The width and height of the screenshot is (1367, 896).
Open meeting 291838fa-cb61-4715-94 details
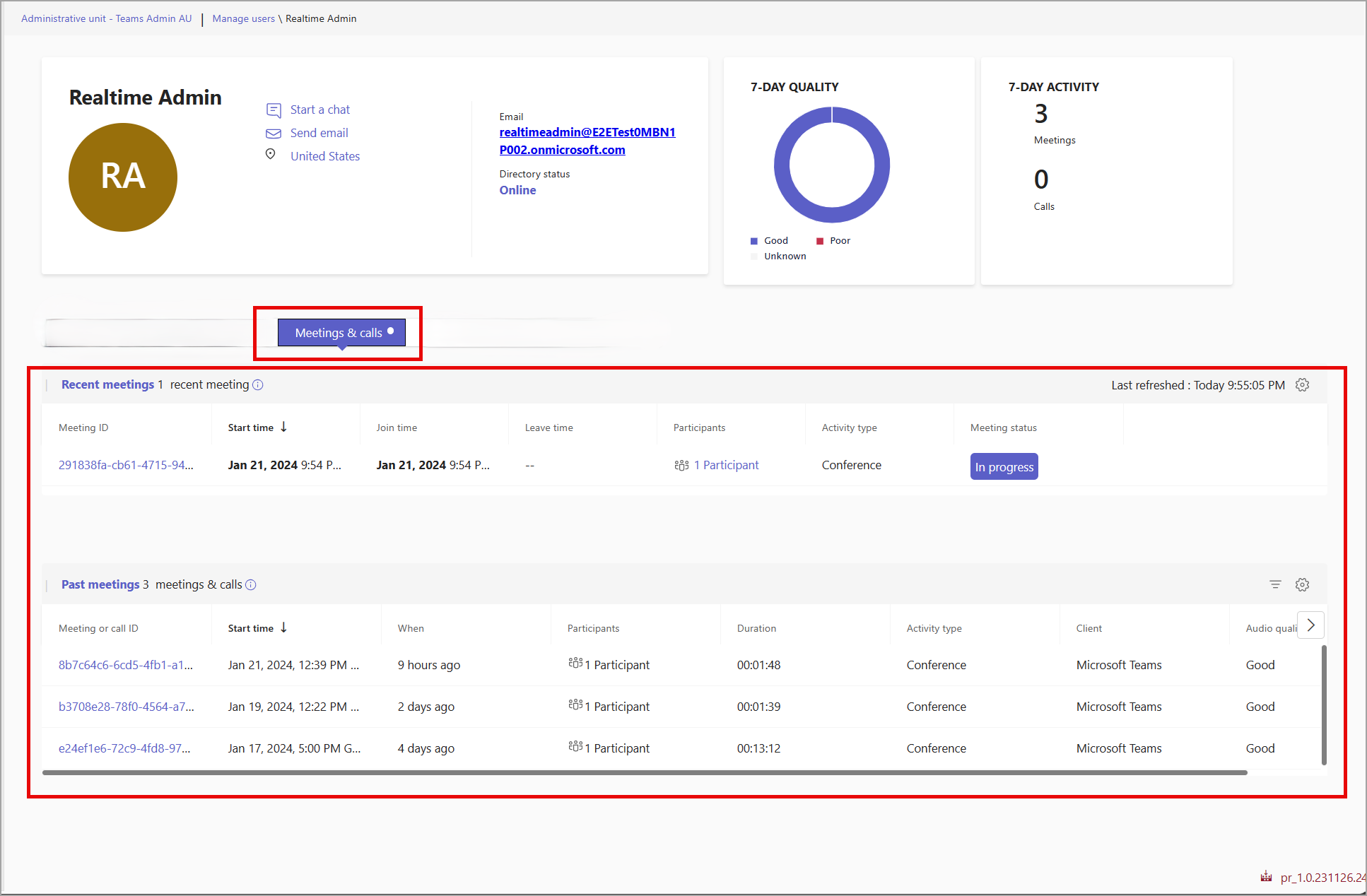[x=130, y=464]
